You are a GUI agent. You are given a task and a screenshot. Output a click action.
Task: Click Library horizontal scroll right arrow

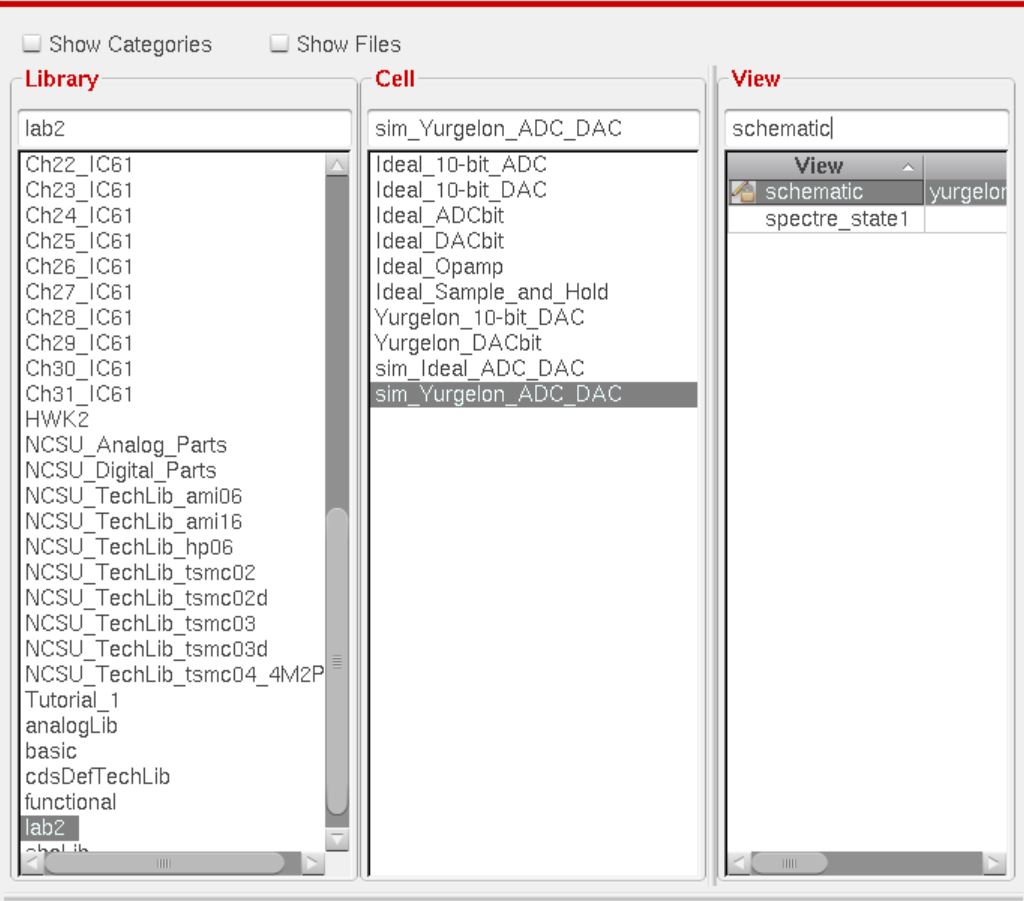[x=312, y=862]
